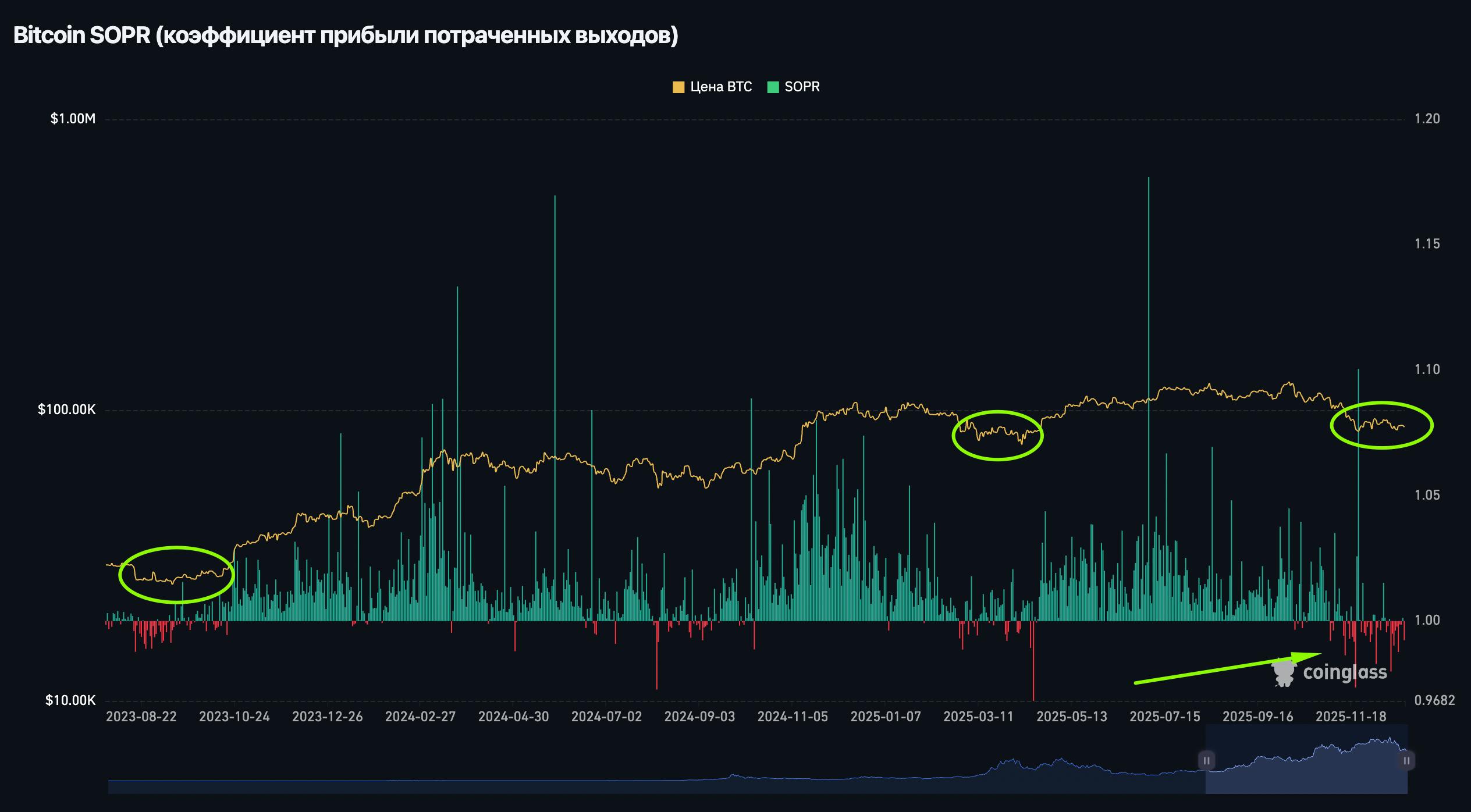Click the coinglass watermark text

point(1345,673)
